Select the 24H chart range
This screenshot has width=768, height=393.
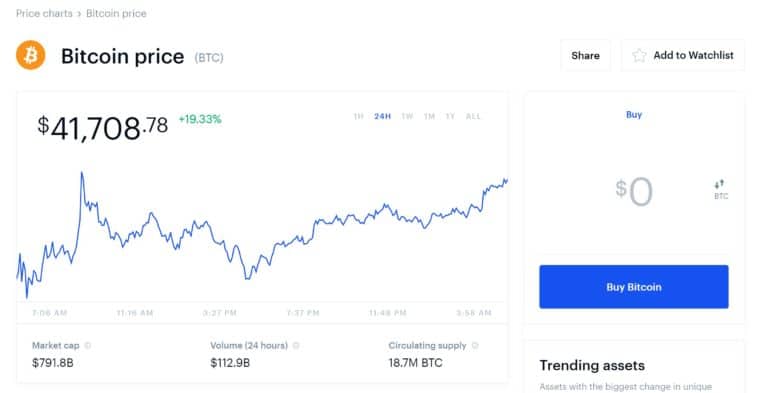(383, 117)
